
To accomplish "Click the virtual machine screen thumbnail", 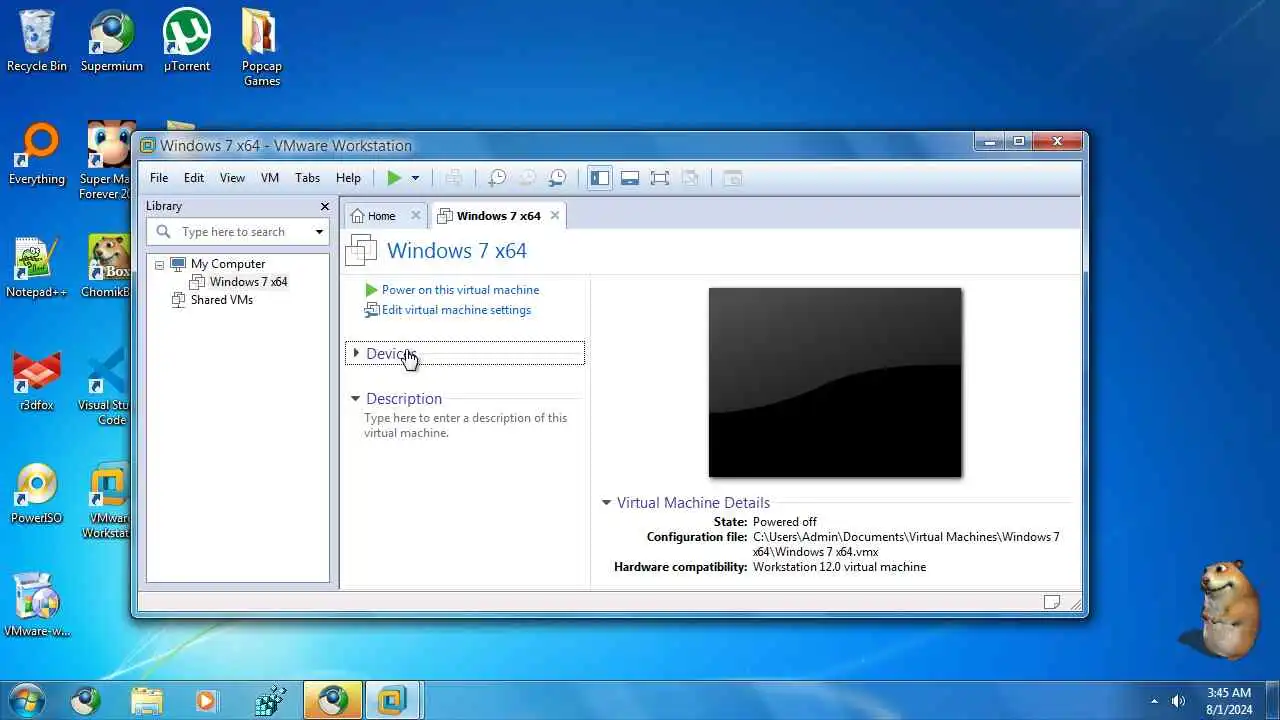I will click(x=835, y=383).
